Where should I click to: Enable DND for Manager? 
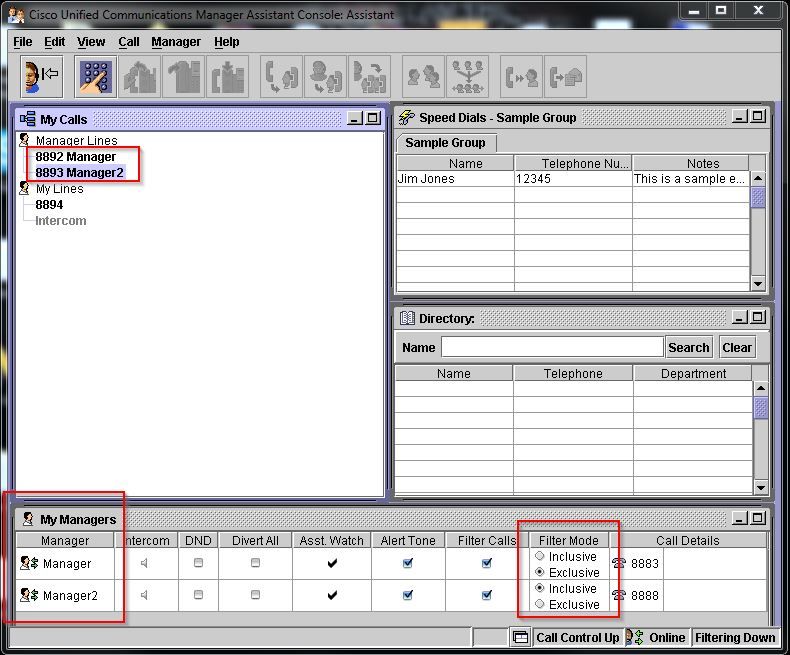click(198, 563)
